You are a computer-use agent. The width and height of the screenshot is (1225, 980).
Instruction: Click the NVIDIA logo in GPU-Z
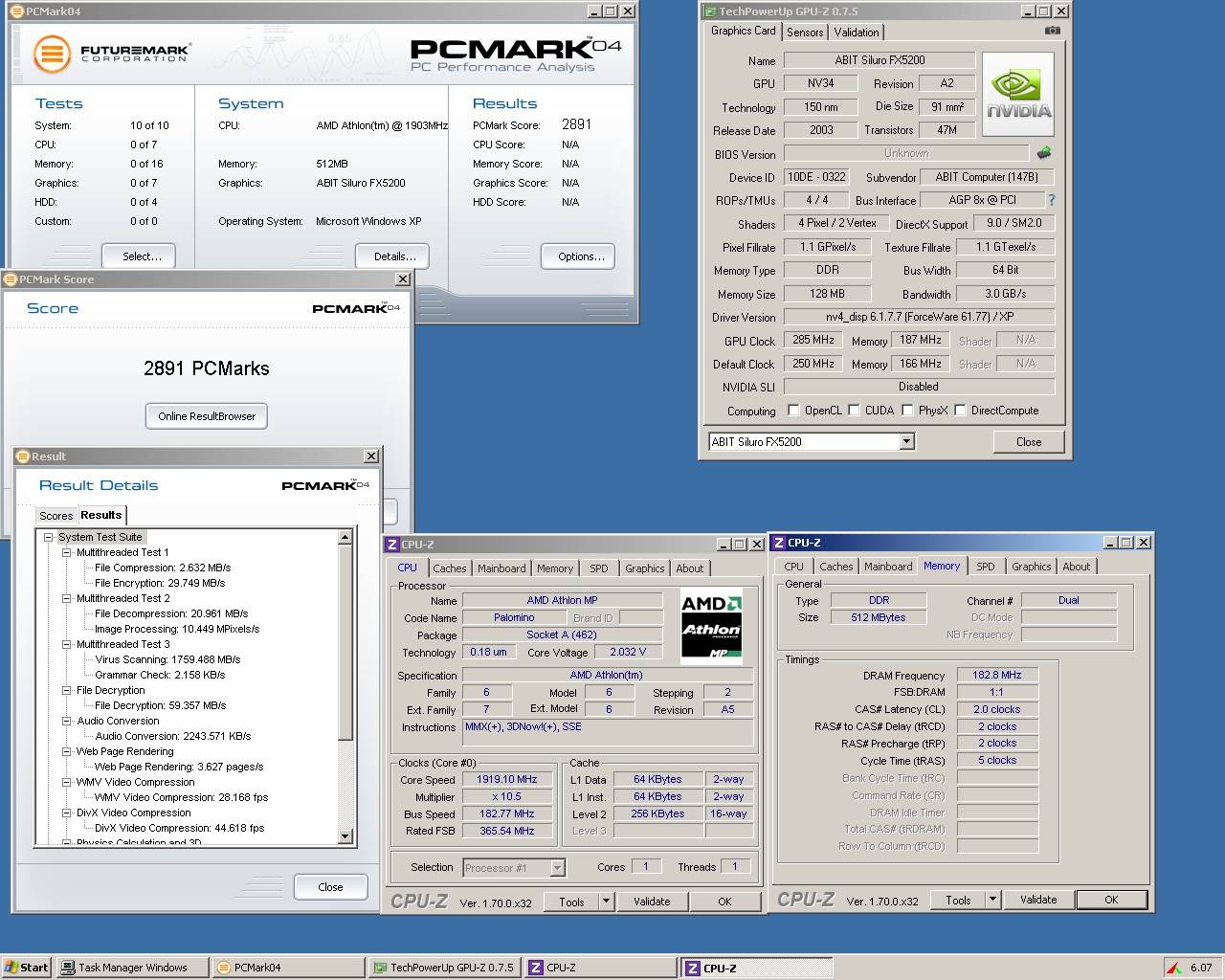(1018, 93)
